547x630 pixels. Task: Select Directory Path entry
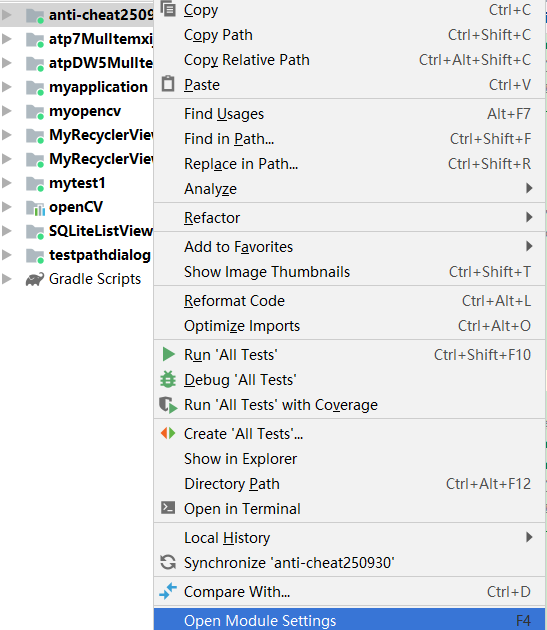349,483
